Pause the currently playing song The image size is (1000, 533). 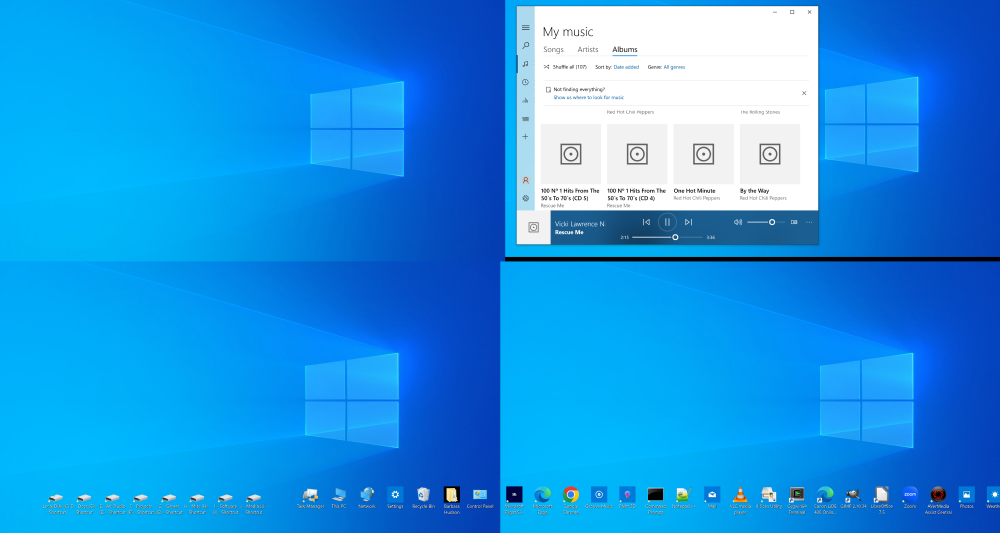coord(667,222)
